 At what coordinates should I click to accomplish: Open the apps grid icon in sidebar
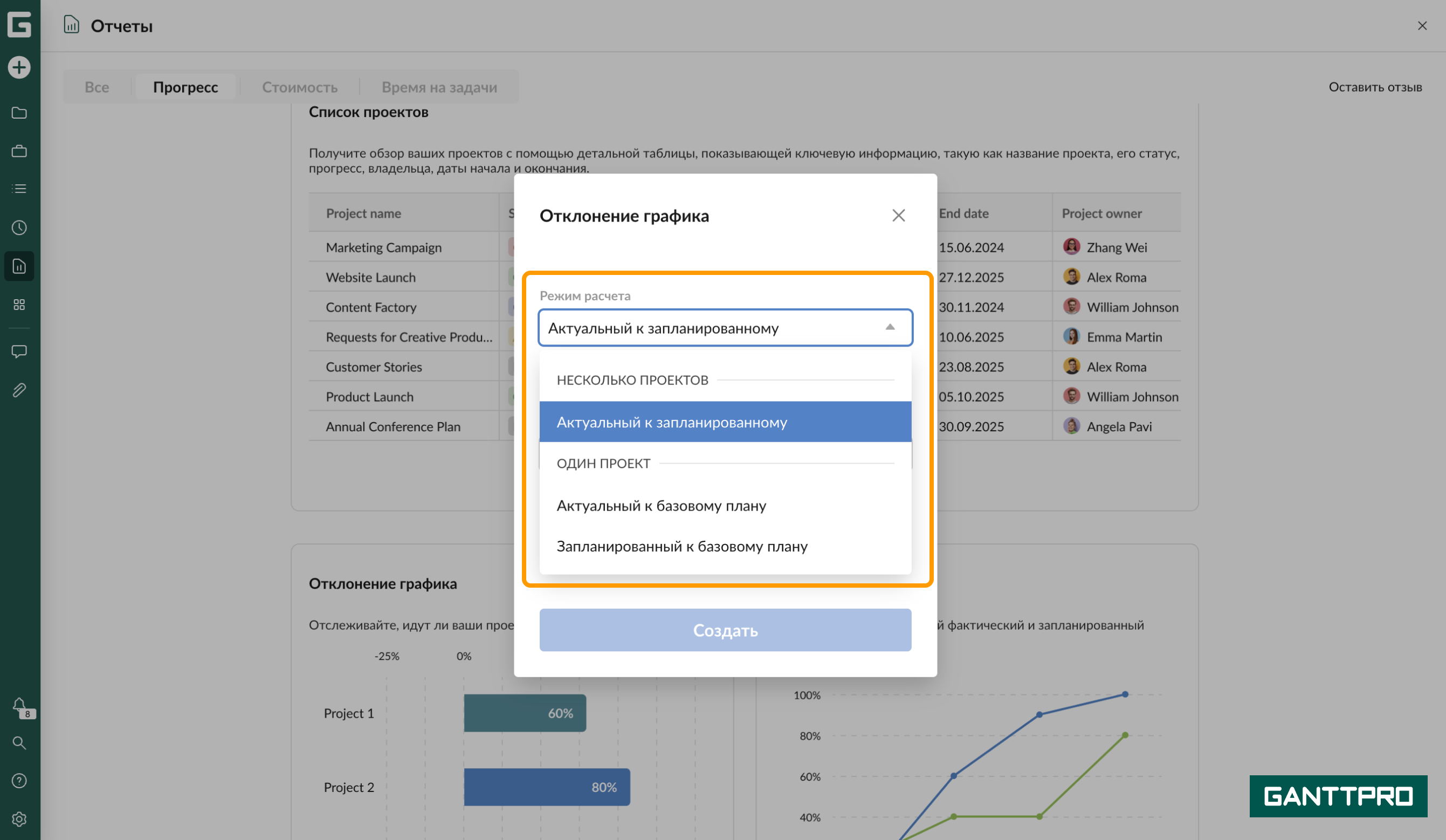pos(19,305)
